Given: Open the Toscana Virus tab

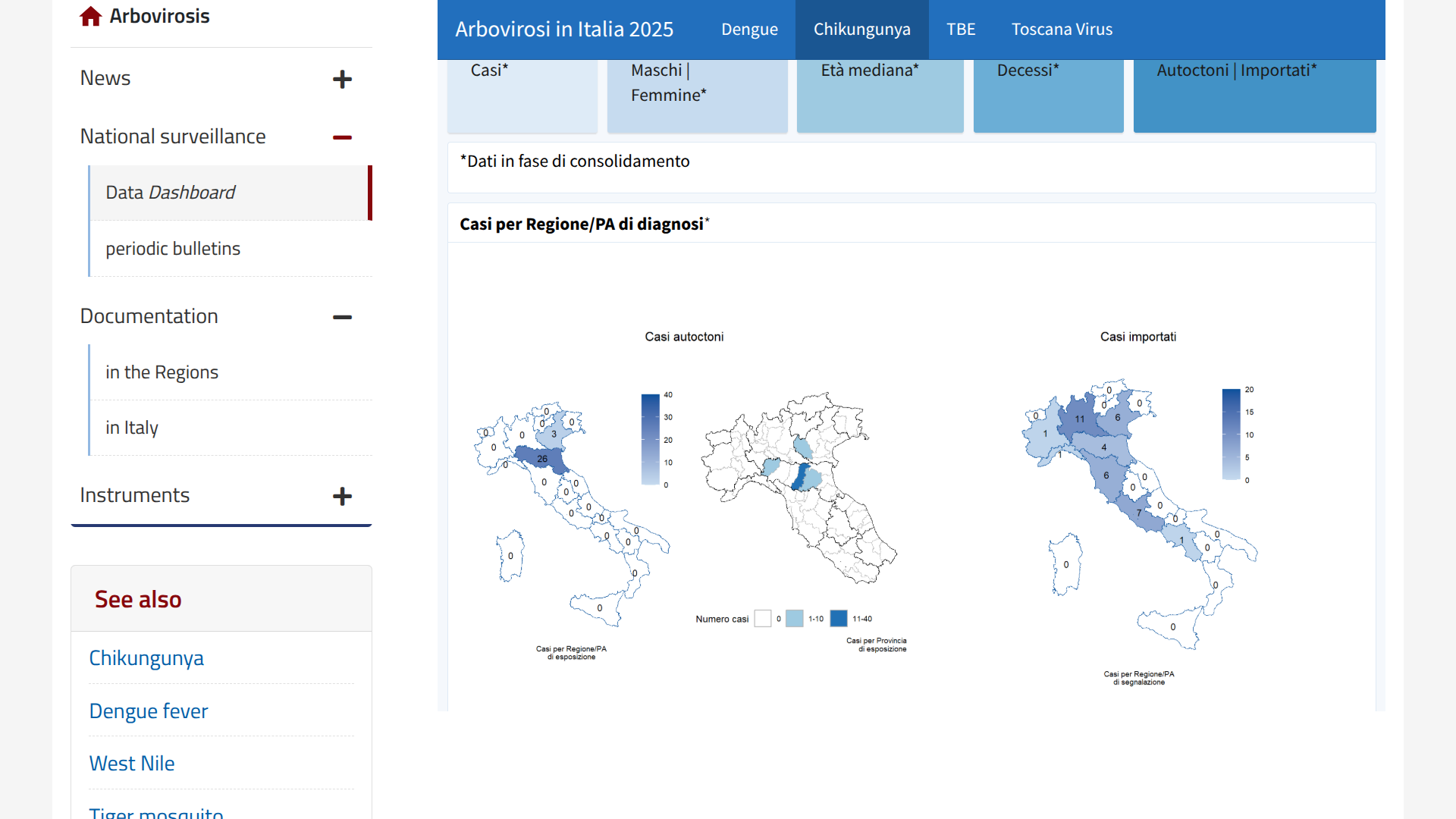Looking at the screenshot, I should 1062,30.
